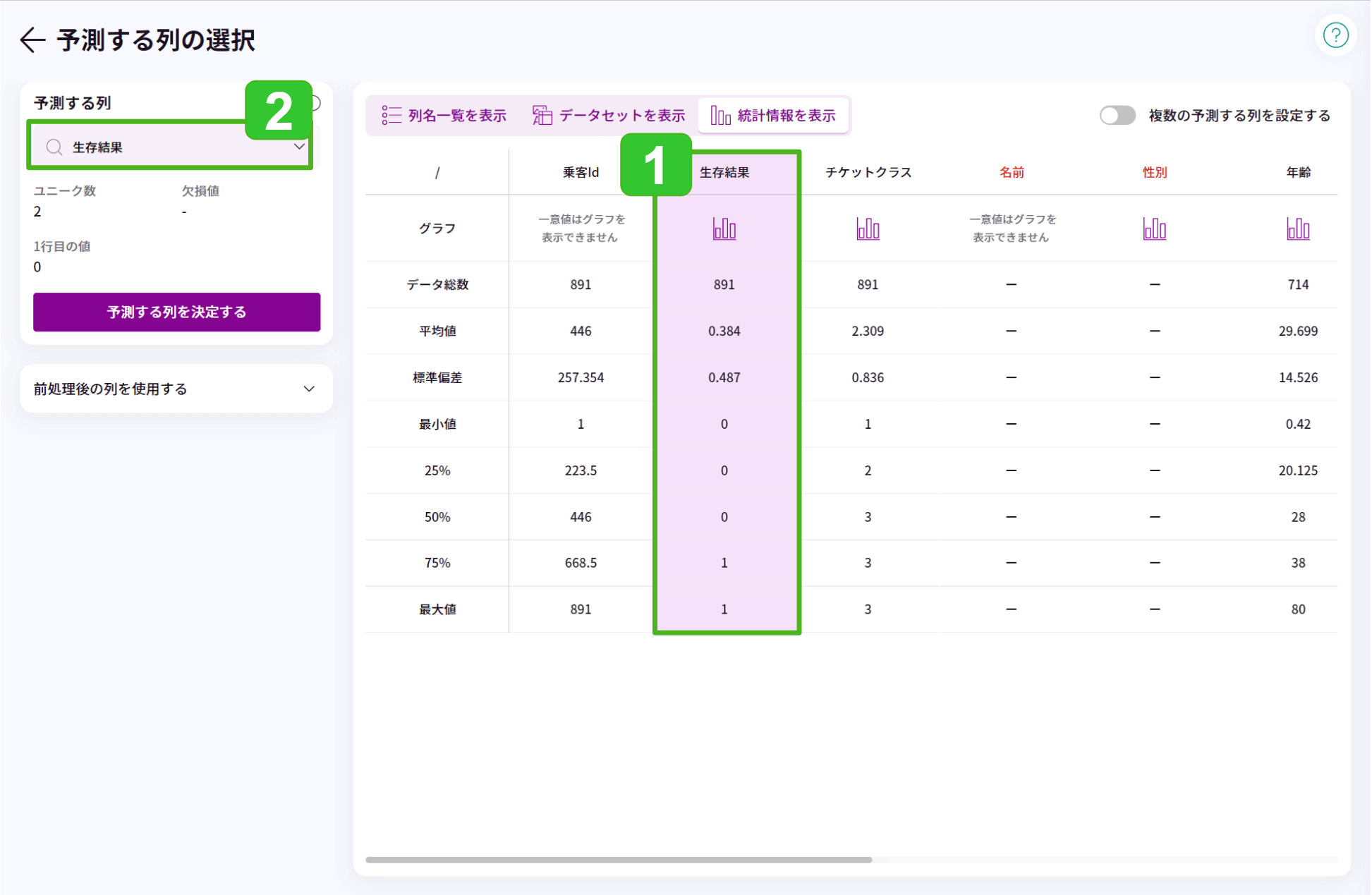Toggle 複数の予測する列を設定する switch
Viewport: 1372px width, 895px height.
[1117, 115]
